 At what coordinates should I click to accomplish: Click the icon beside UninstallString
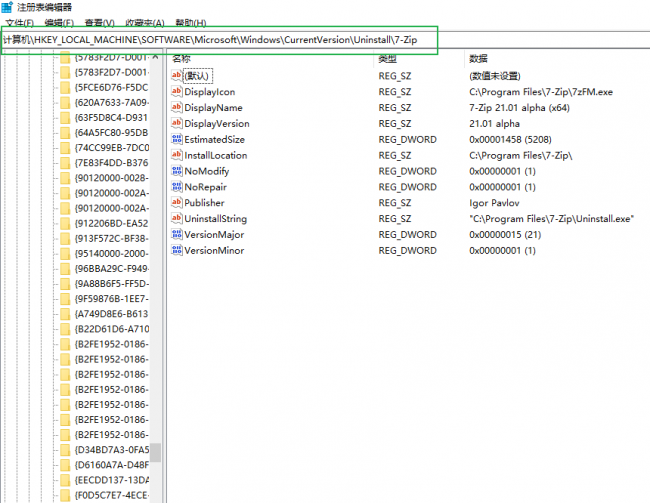[177, 218]
